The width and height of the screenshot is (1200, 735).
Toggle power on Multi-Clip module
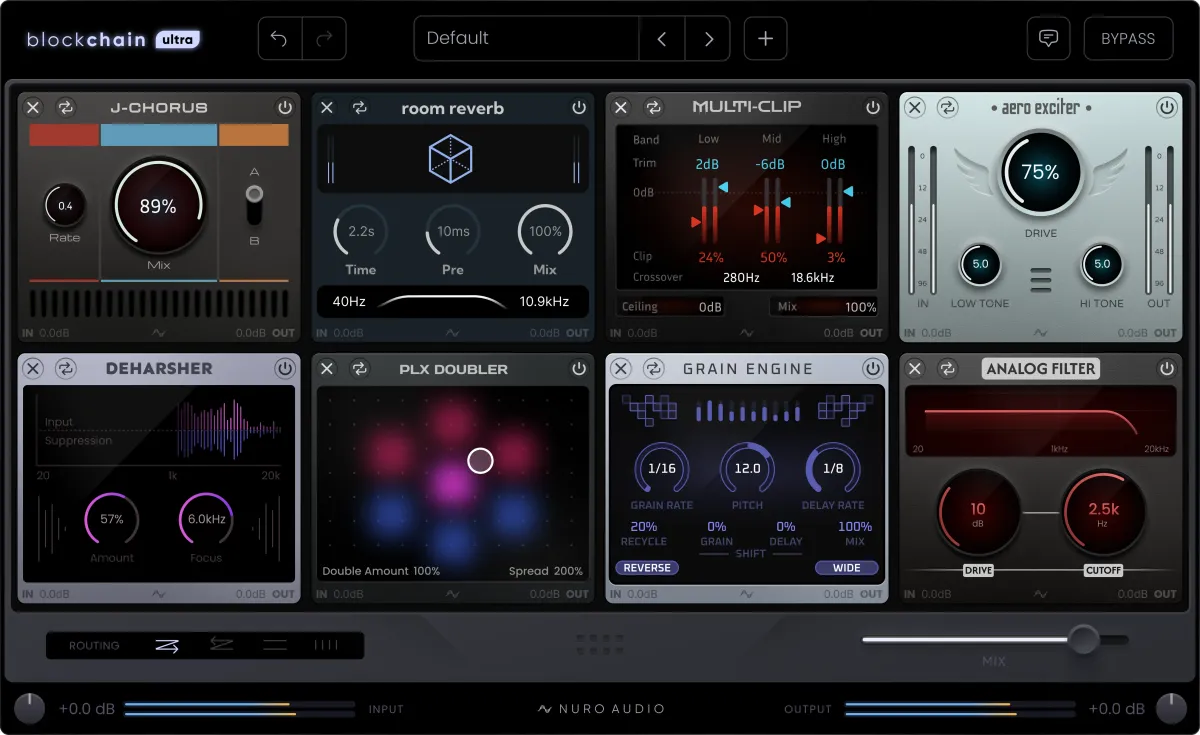(x=873, y=107)
